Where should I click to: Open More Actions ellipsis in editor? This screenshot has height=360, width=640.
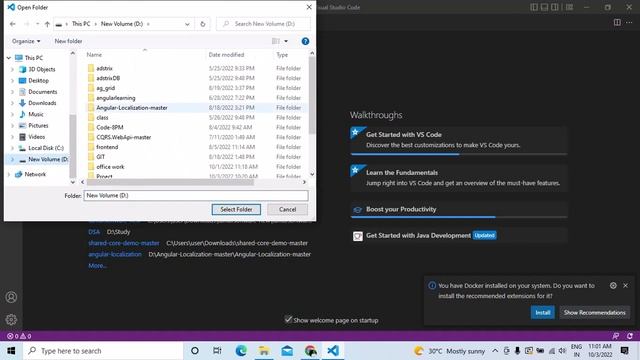[x=629, y=22]
